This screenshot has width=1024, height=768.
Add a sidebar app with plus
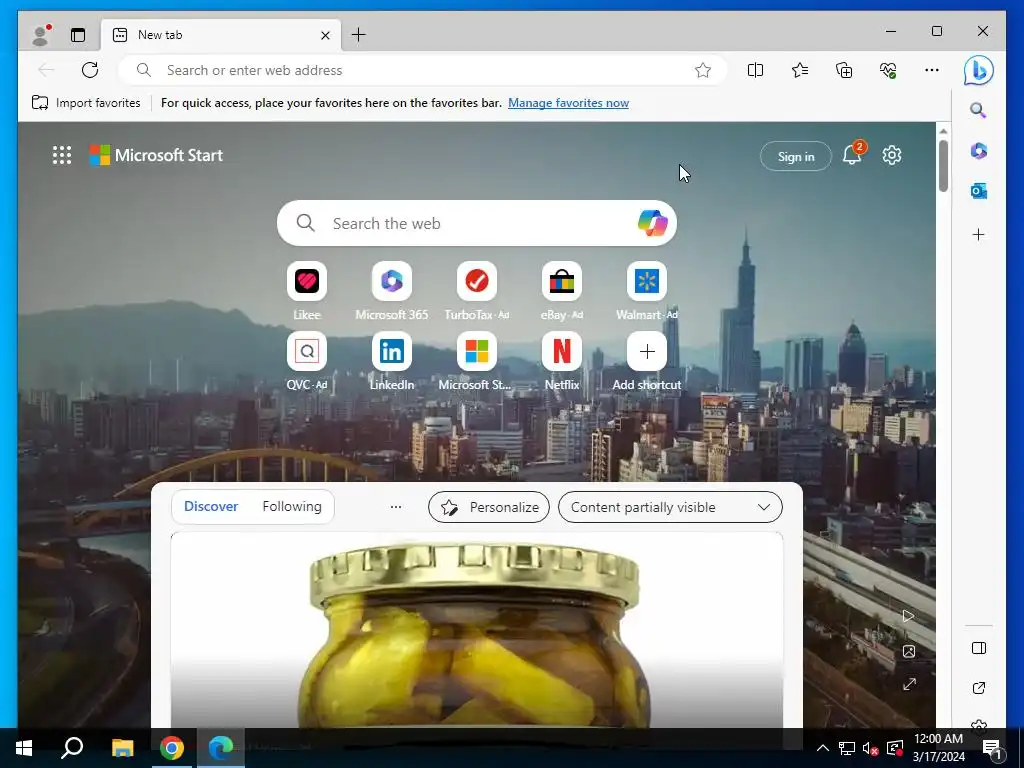coord(978,234)
